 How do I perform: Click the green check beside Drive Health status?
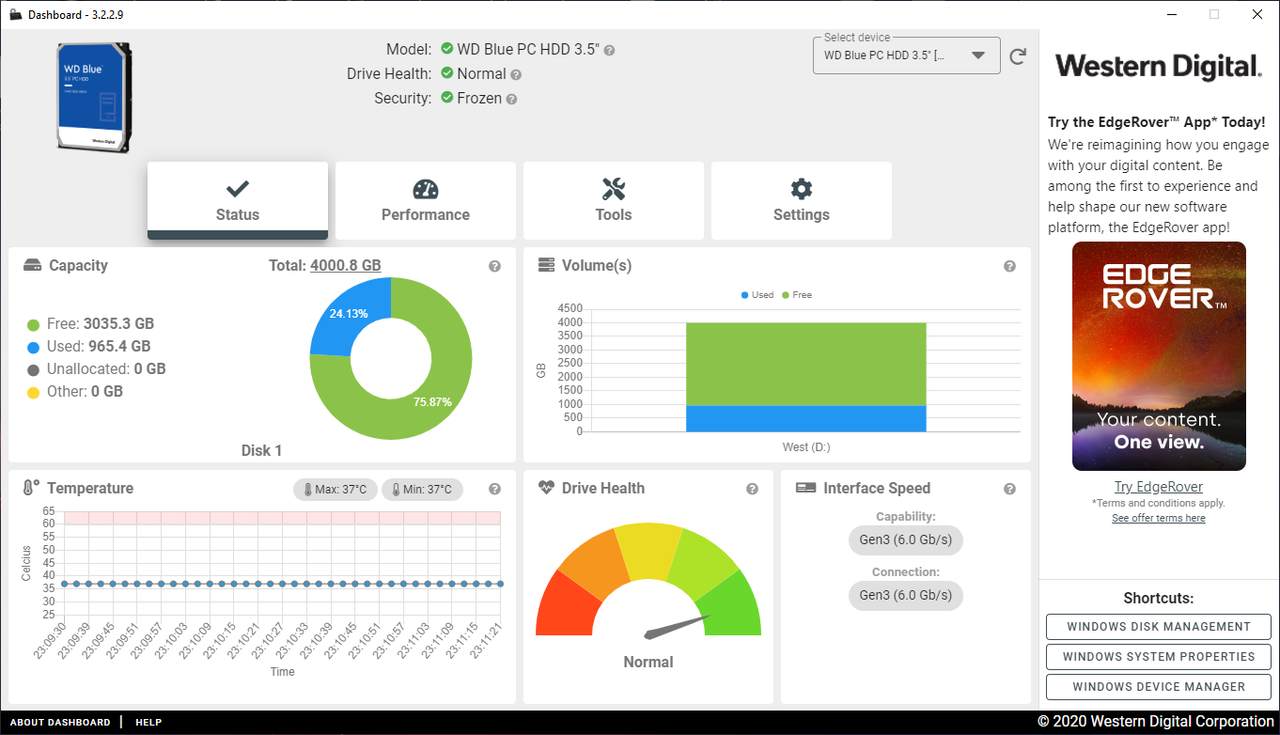point(446,73)
